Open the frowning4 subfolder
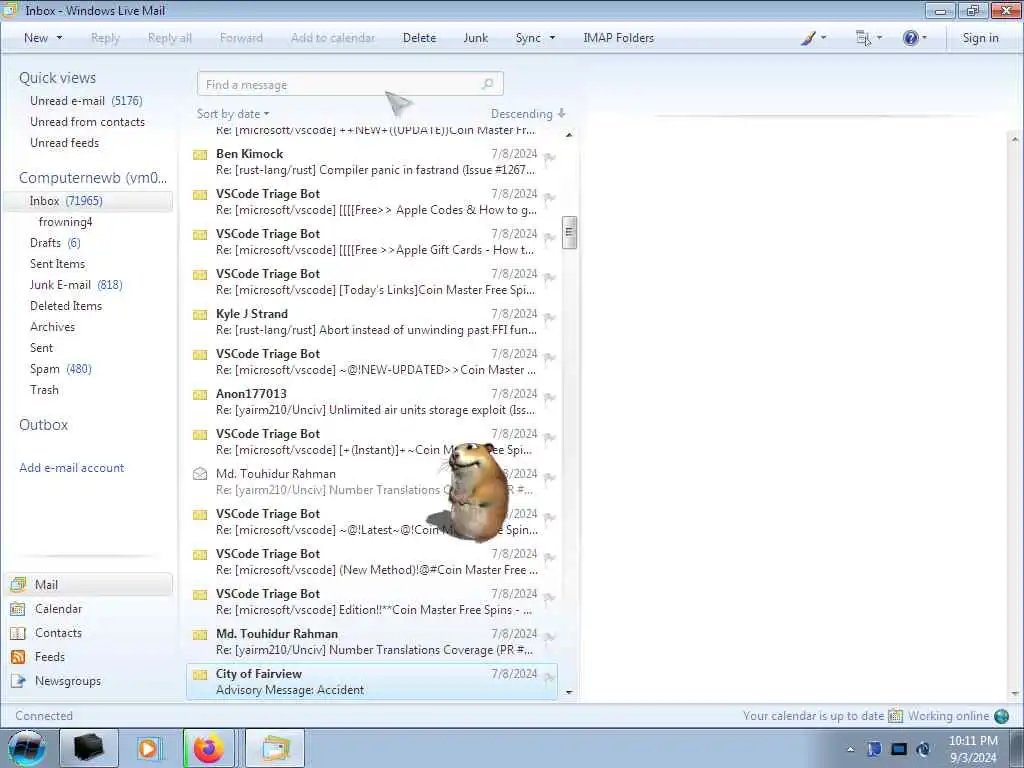This screenshot has height=768, width=1024. tap(65, 222)
